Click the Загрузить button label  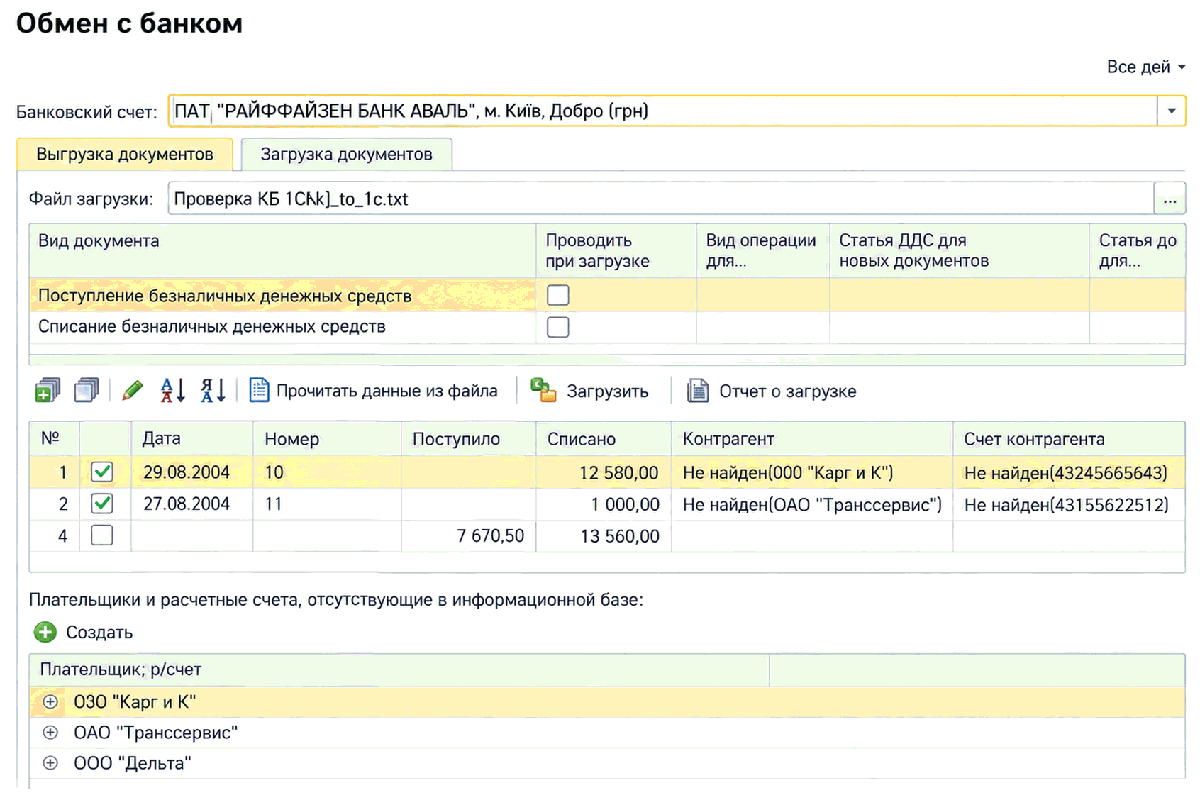pyautogui.click(x=608, y=391)
